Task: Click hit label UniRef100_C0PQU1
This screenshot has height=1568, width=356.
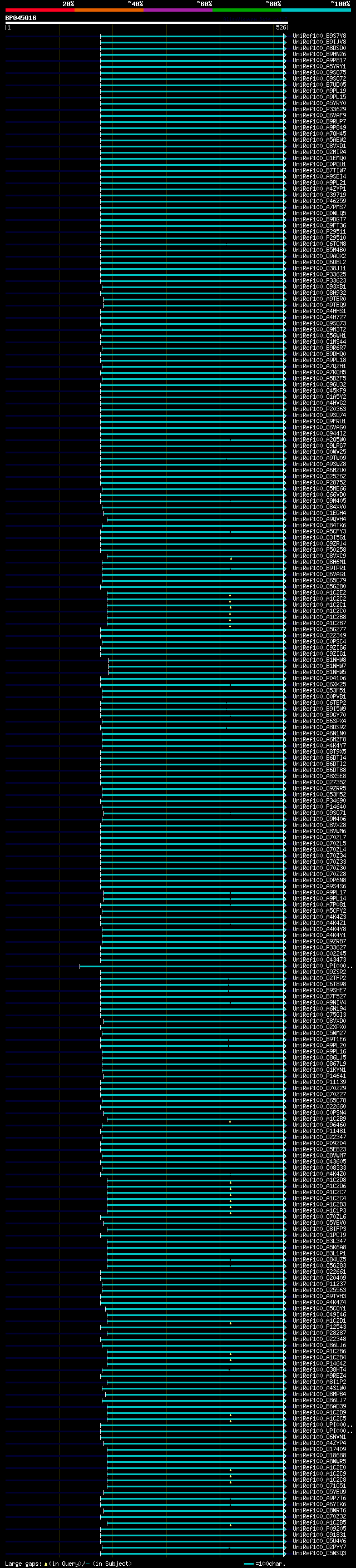Action: click(319, 164)
